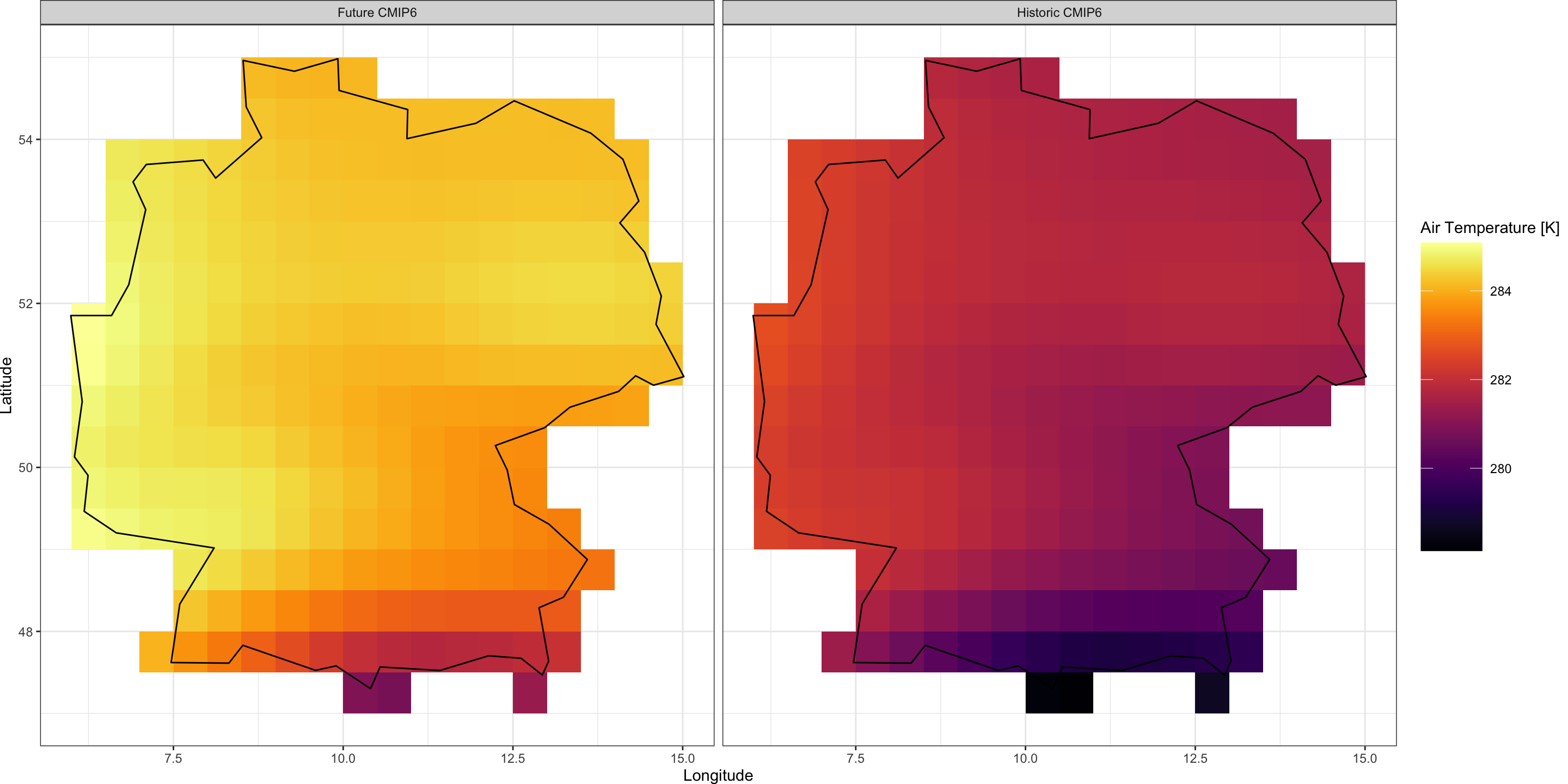Click the Future CMIP6 panel header
The width and height of the screenshot is (1568, 784).
pyautogui.click(x=377, y=12)
